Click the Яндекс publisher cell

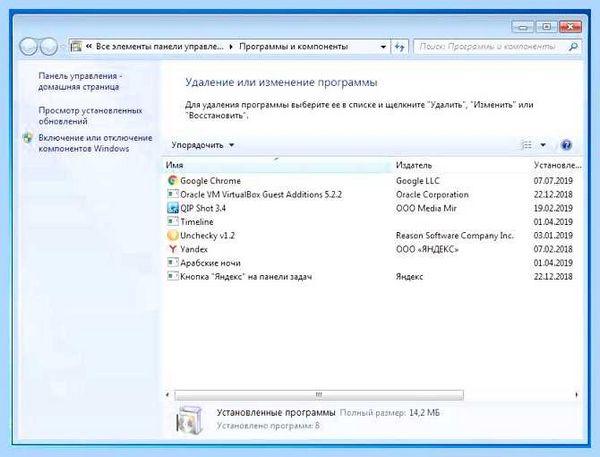click(409, 276)
